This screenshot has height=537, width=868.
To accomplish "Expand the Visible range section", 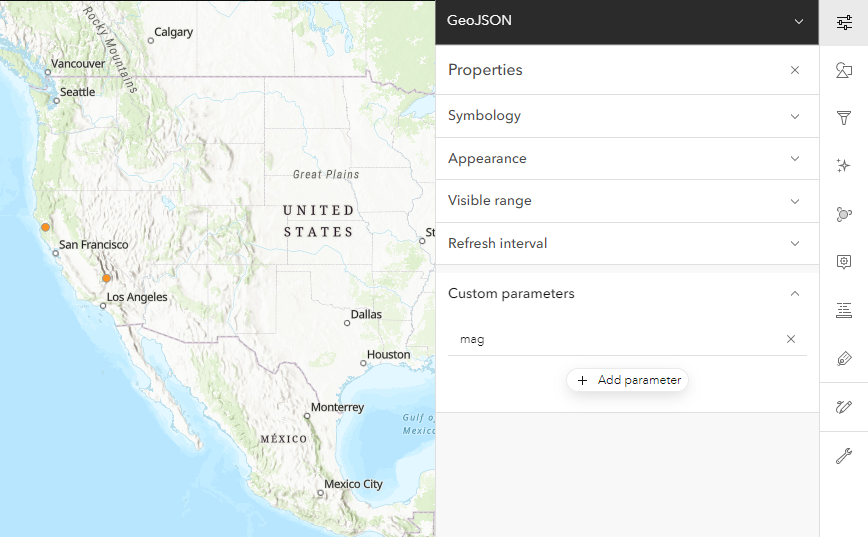I will coord(627,201).
